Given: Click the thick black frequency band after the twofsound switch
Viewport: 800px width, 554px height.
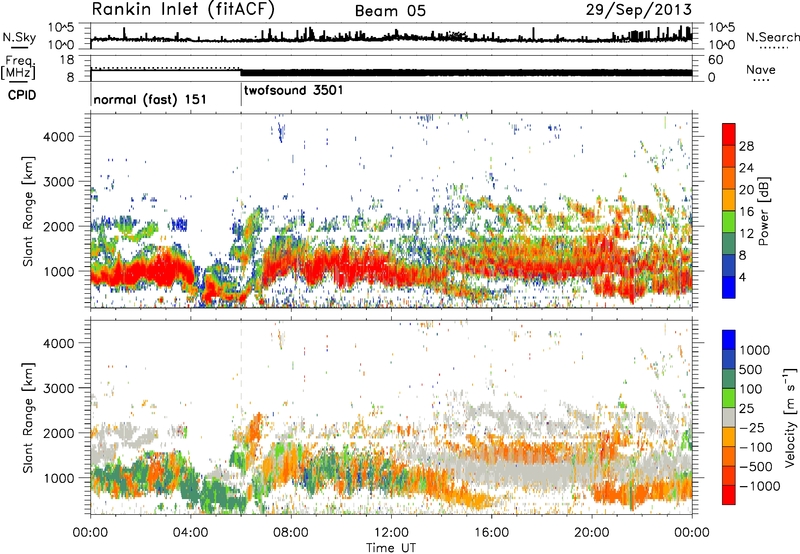Looking at the screenshot, I should coord(466,72).
